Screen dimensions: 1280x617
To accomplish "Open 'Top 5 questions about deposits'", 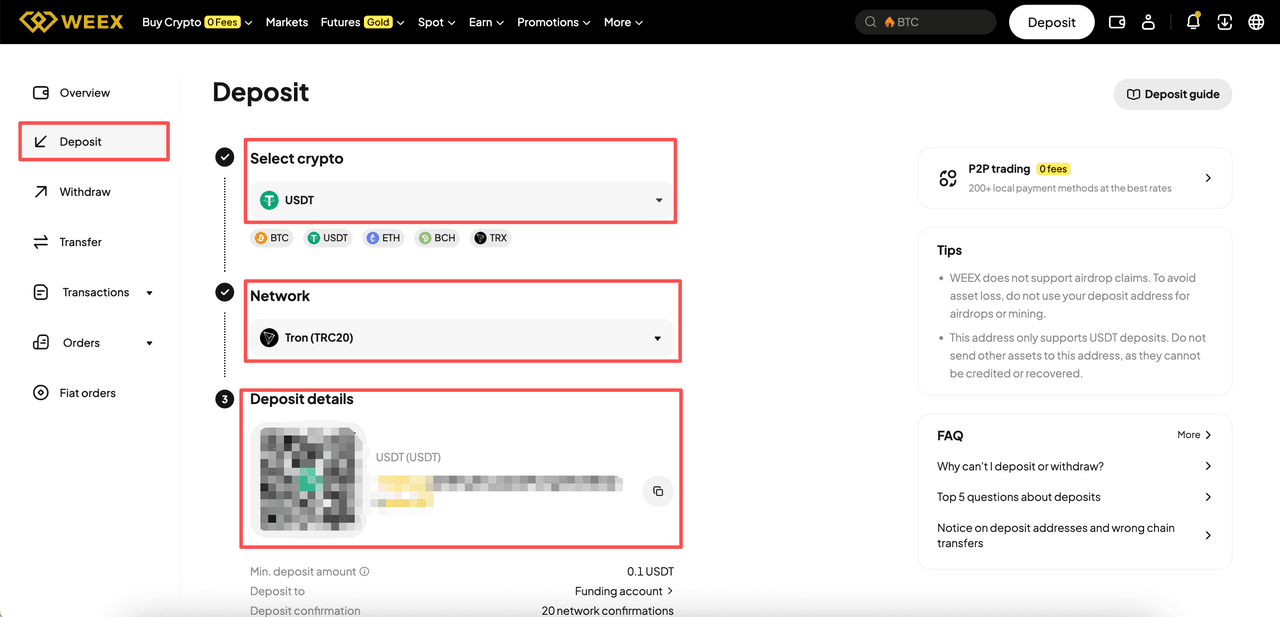I will click(1075, 497).
